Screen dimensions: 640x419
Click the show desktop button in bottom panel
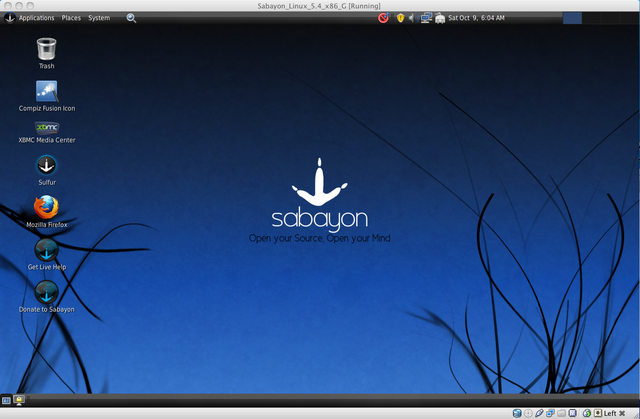coord(6,401)
